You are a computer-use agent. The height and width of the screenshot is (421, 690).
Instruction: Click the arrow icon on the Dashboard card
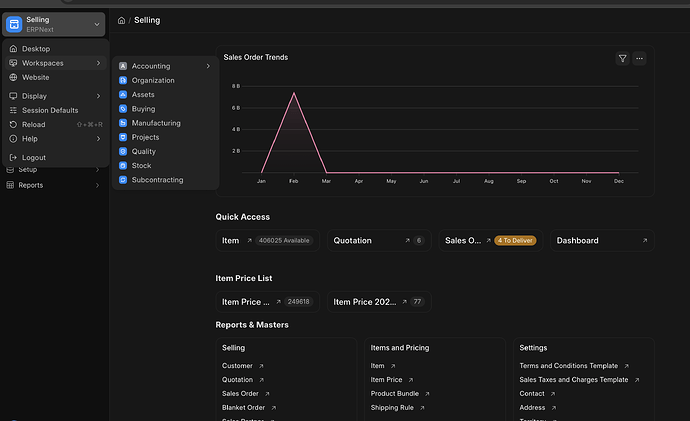click(645, 241)
